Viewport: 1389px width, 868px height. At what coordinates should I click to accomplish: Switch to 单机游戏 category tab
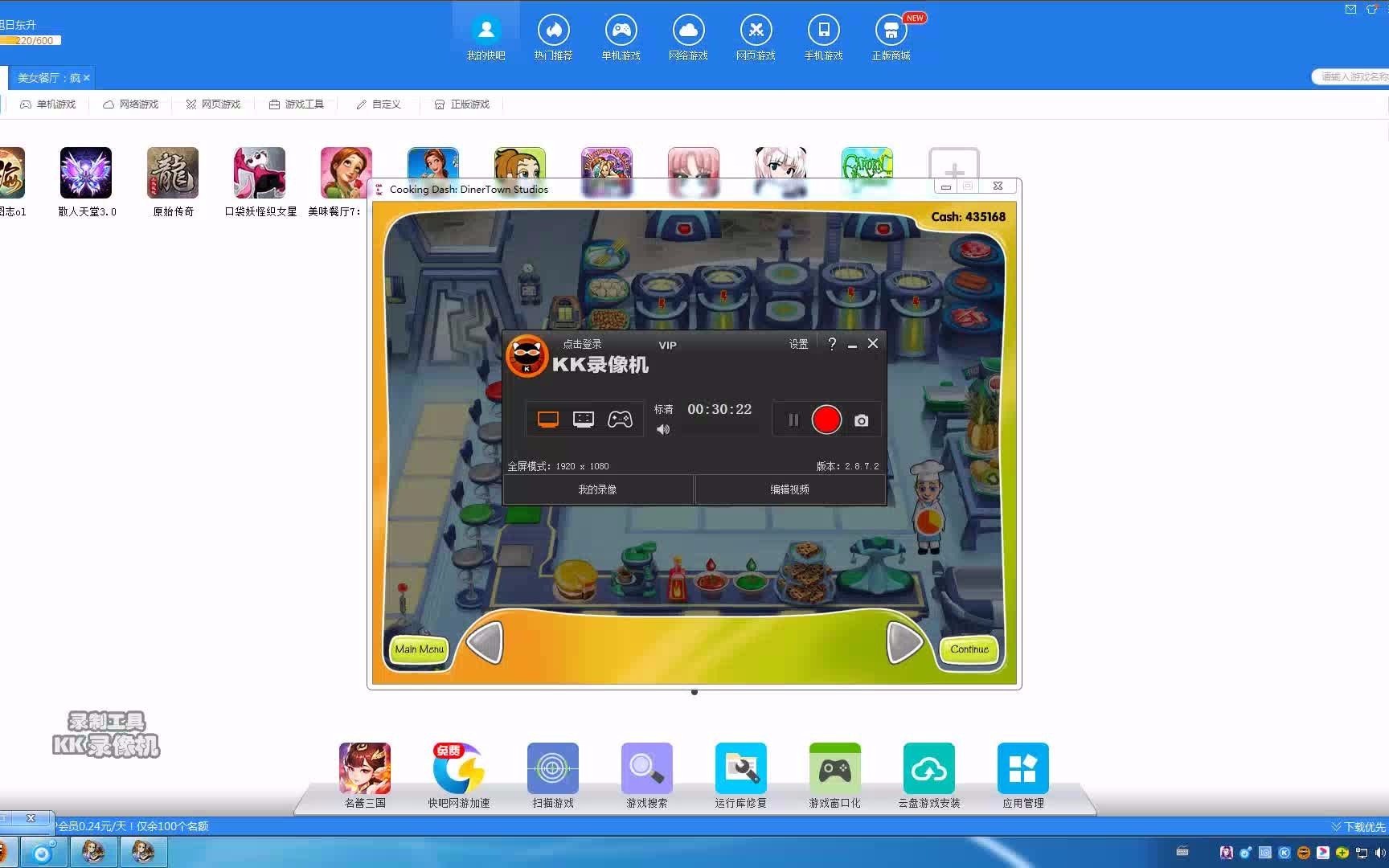point(47,104)
